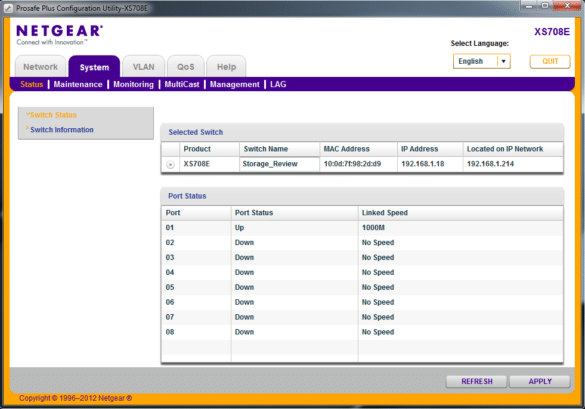The image size is (585, 409).
Task: Switch to the Network tab
Action: pyautogui.click(x=40, y=67)
